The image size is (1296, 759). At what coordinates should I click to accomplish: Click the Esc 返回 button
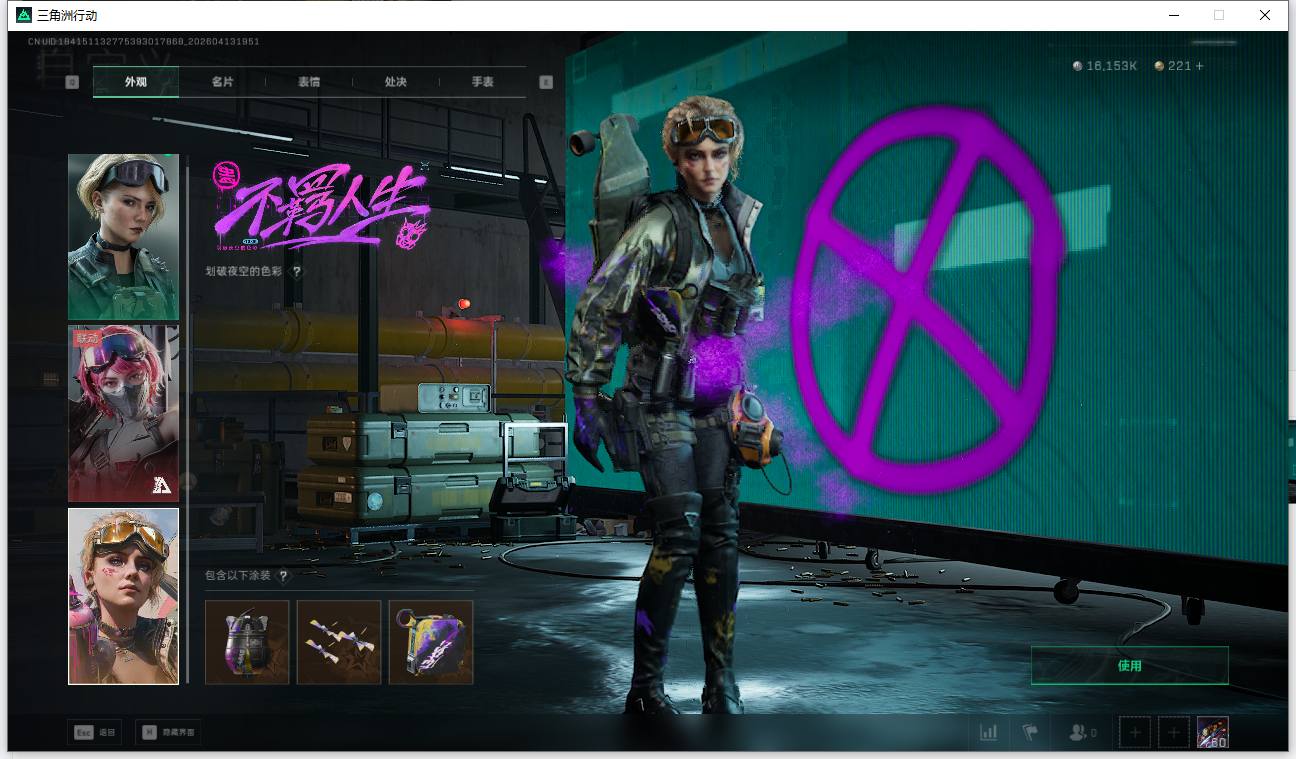[x=95, y=733]
